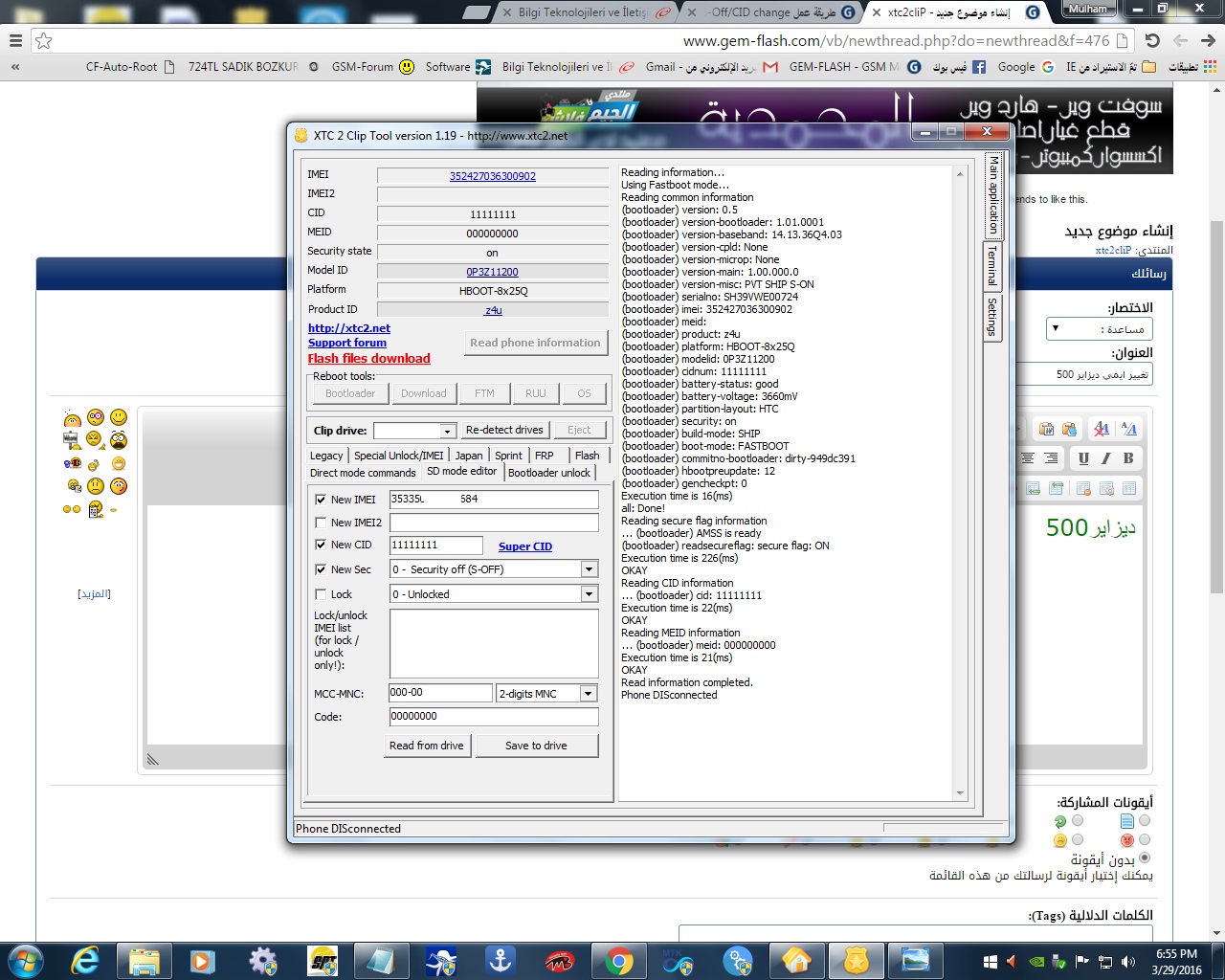Viewport: 1225px width, 980px height.
Task: Open the 2-digits MNC dropdown
Action: [589, 694]
